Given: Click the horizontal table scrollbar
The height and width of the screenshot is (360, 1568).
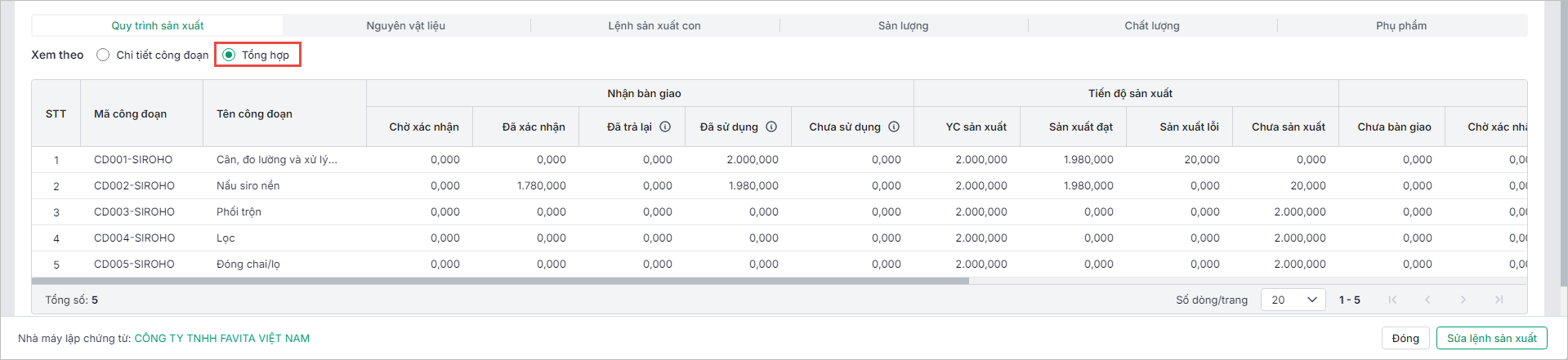Looking at the screenshot, I should [x=500, y=281].
